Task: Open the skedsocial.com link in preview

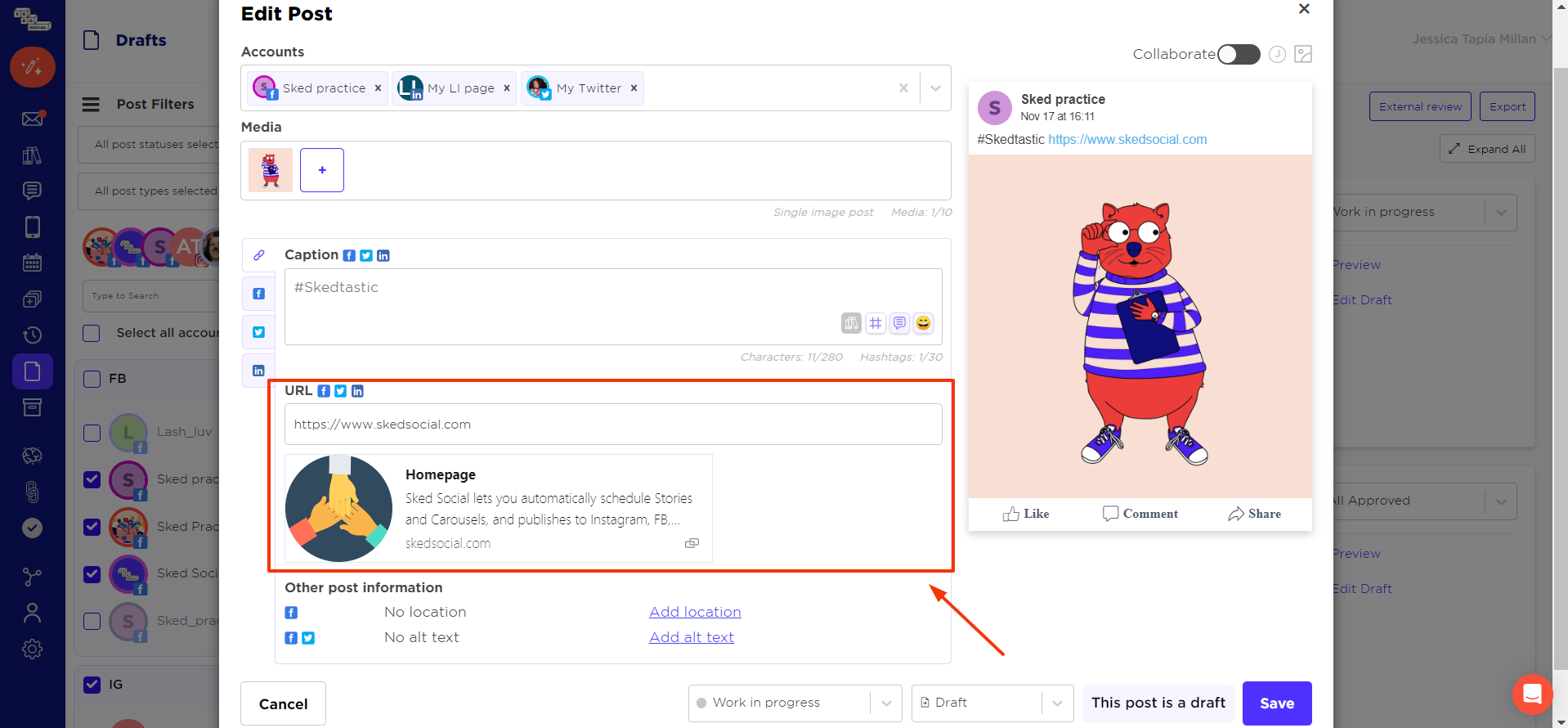Action: pyautogui.click(x=1127, y=139)
